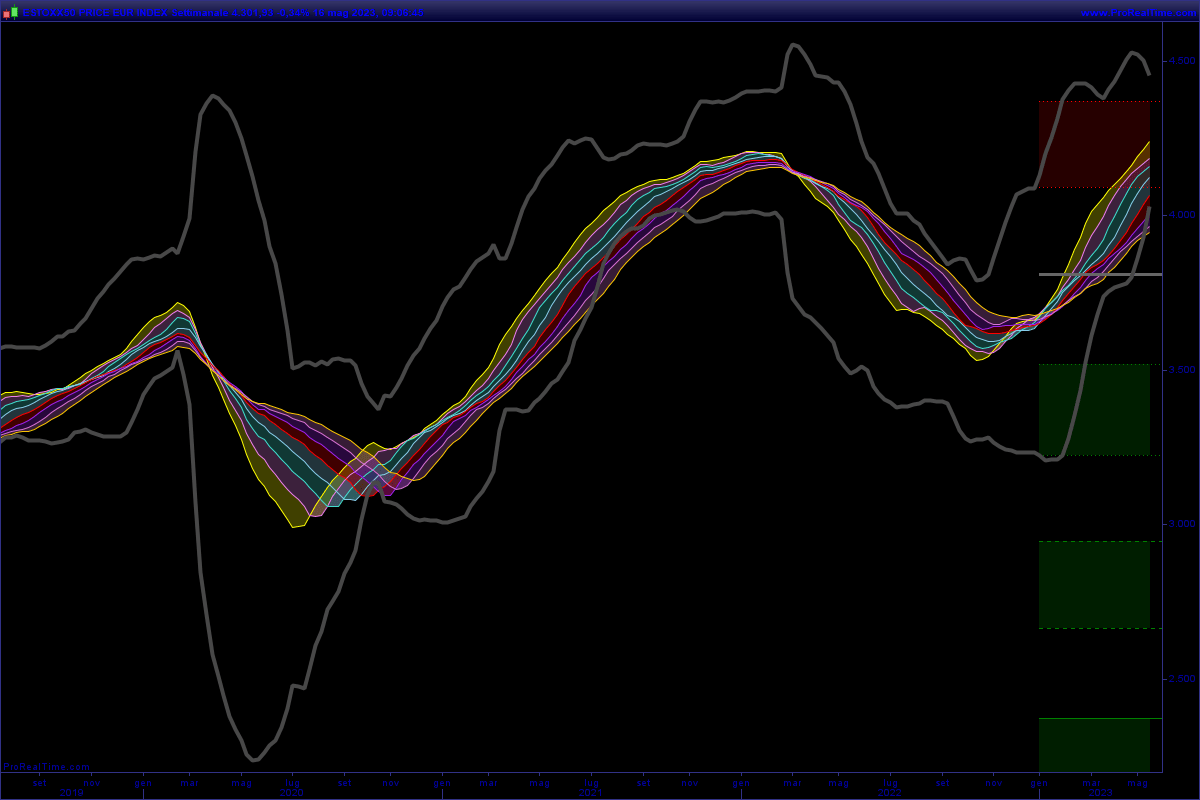Click the 3.500 price axis label
The width and height of the screenshot is (1200, 800).
1182,370
